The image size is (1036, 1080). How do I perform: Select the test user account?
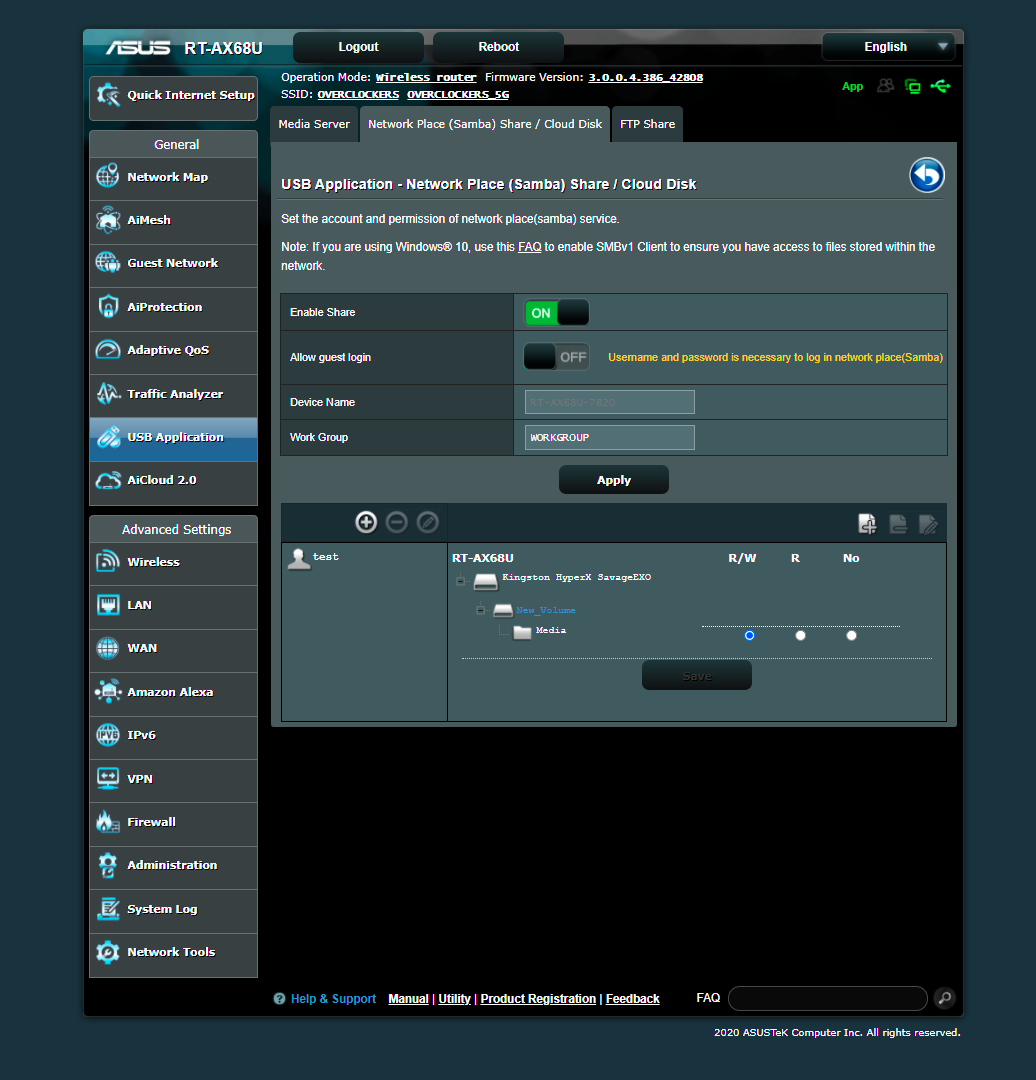pos(313,557)
